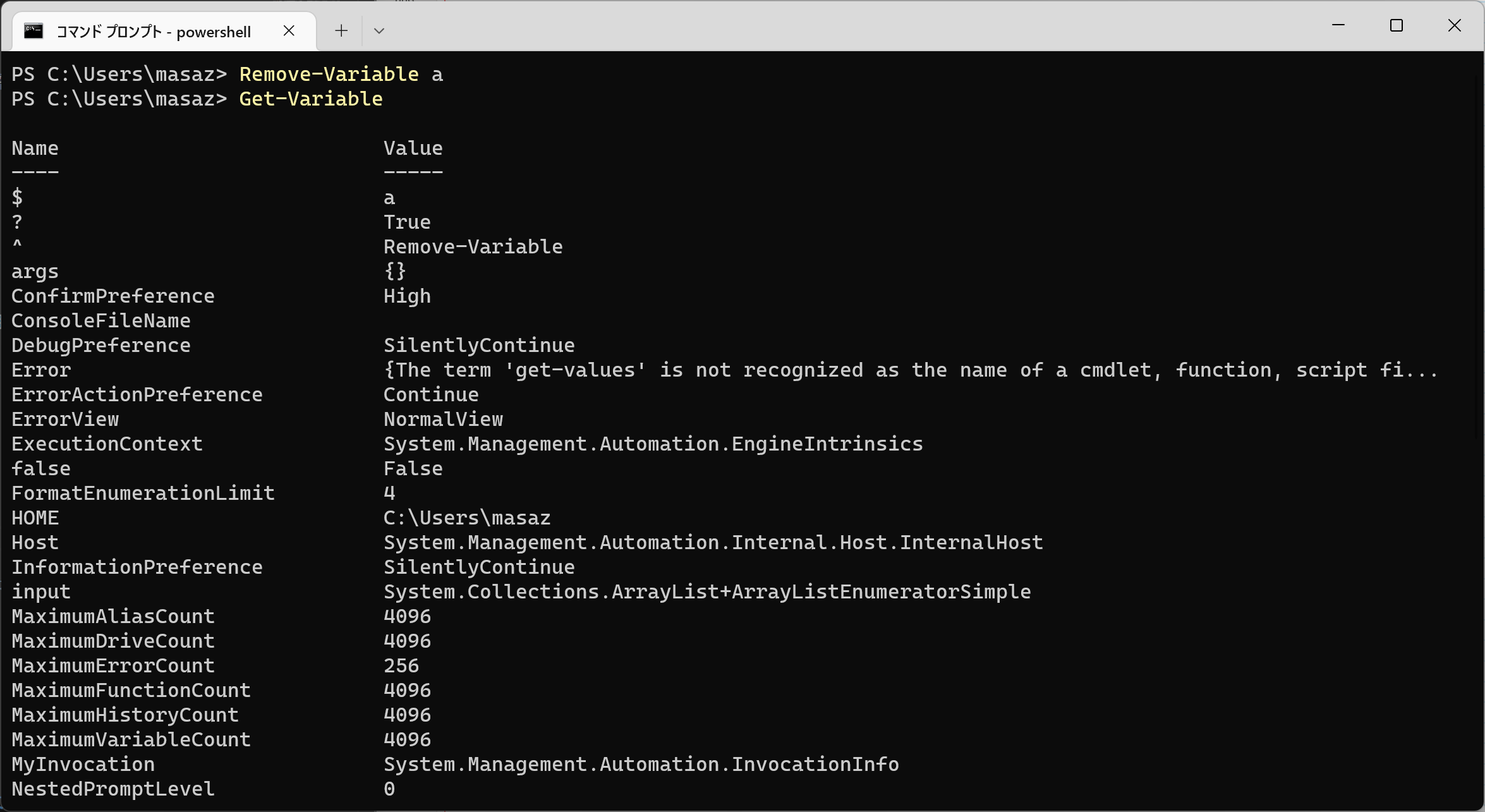Image resolution: width=1485 pixels, height=812 pixels.
Task: Click the ExecutionContext row name
Action: click(x=107, y=444)
